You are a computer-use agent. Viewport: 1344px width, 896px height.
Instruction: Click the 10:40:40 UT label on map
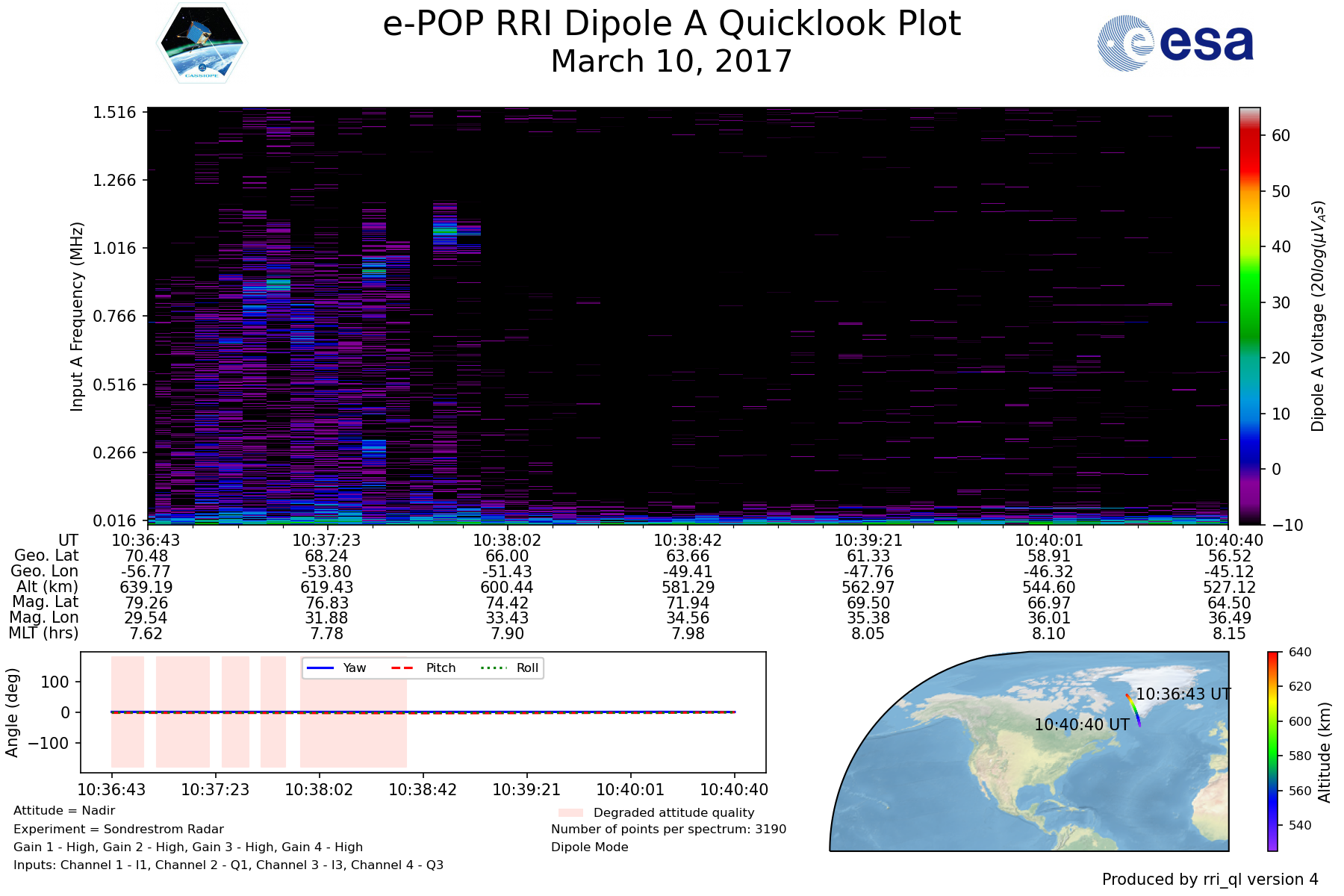click(1081, 724)
